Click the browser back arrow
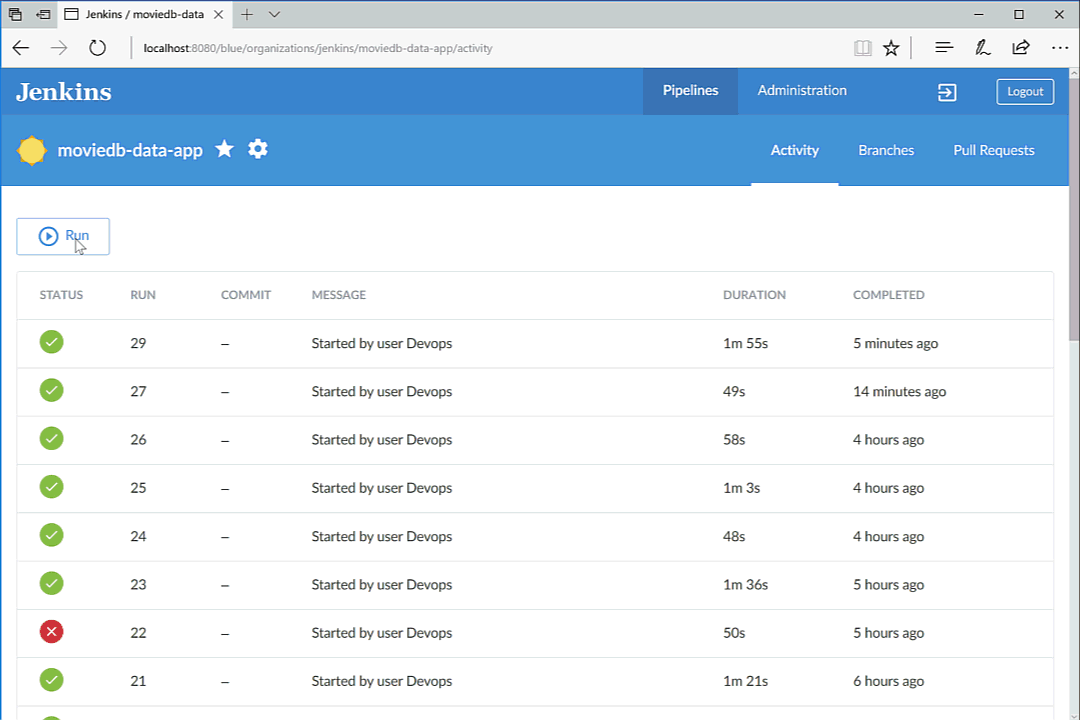This screenshot has height=720, width=1080. click(21, 48)
